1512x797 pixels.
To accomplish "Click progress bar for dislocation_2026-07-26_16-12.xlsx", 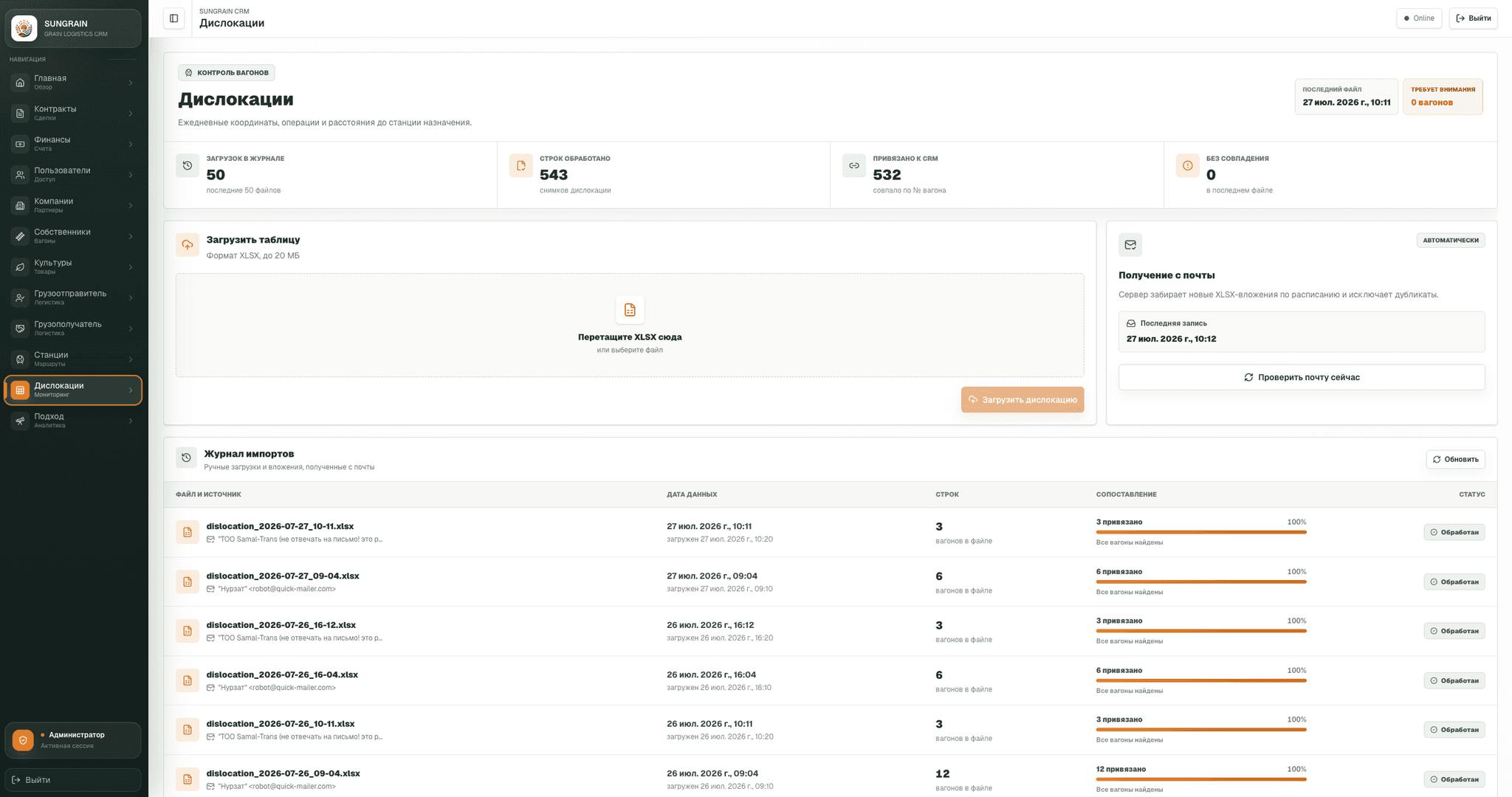I will (1201, 631).
